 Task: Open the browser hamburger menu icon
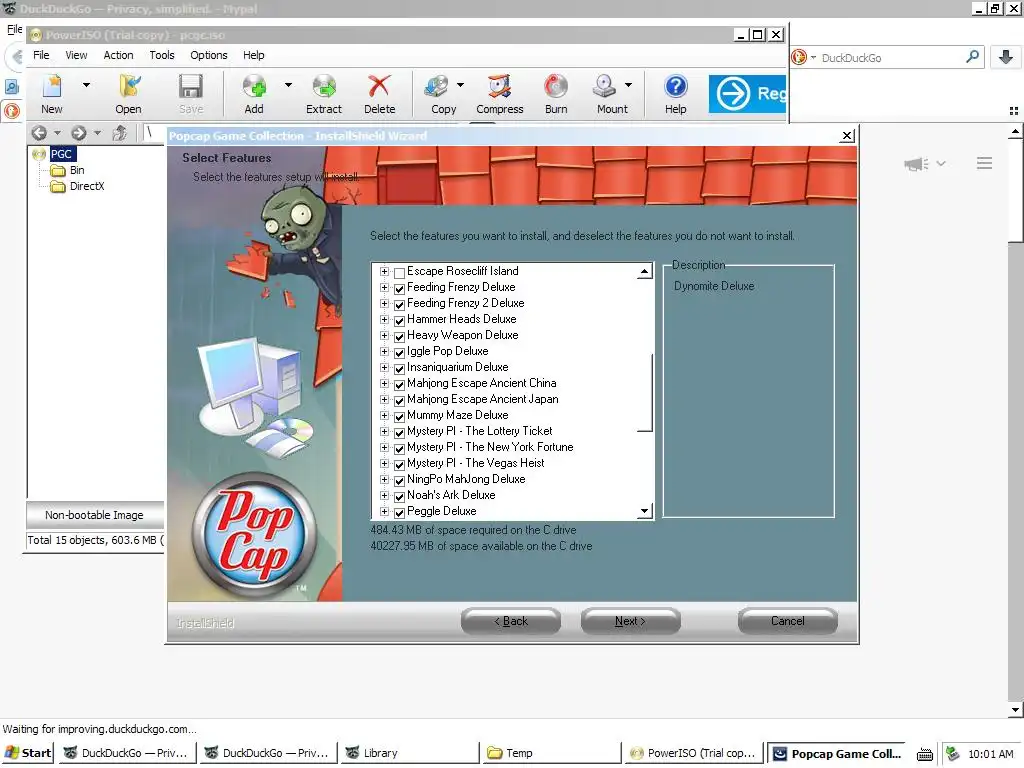(x=984, y=163)
